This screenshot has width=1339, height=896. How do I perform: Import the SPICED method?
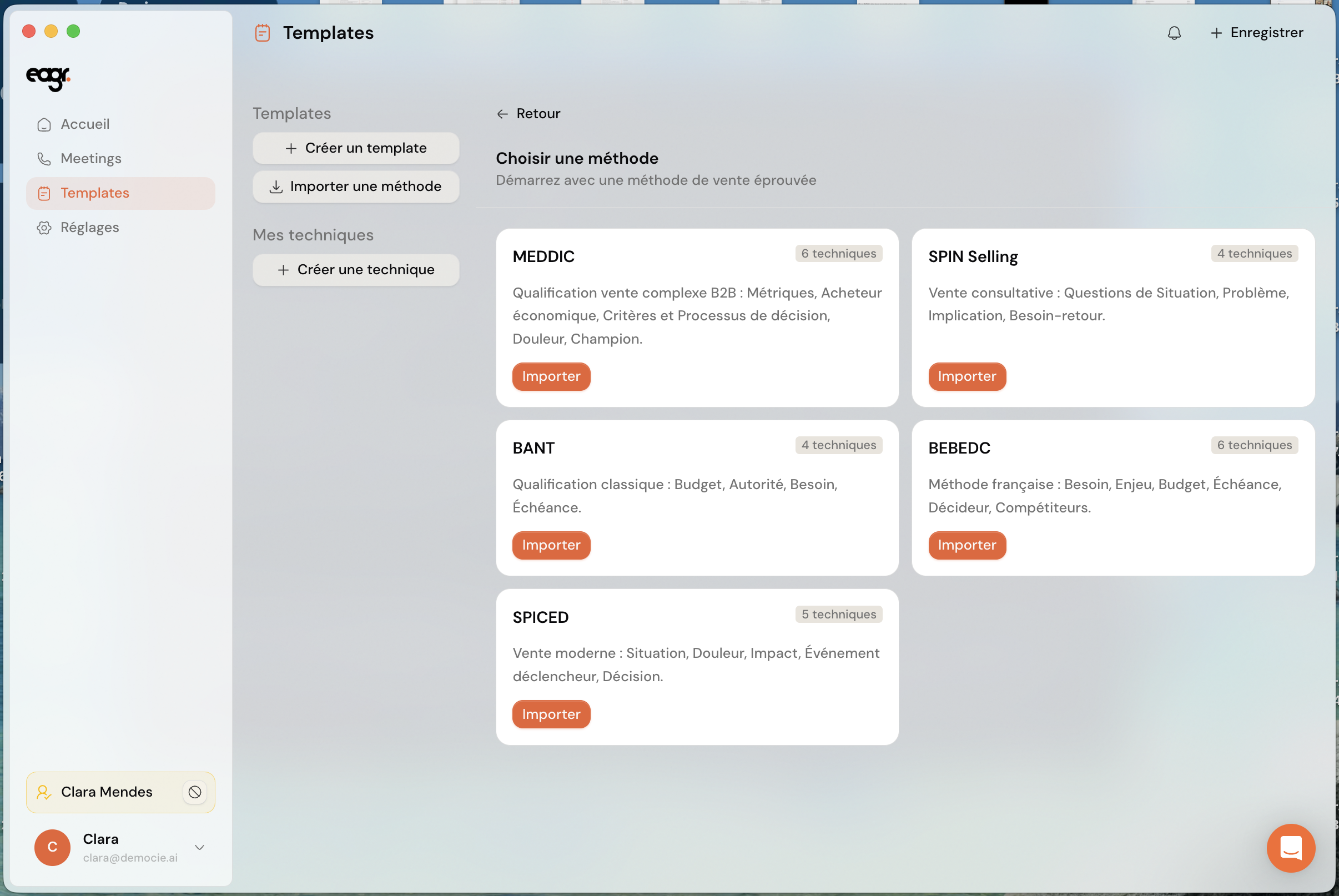551,714
